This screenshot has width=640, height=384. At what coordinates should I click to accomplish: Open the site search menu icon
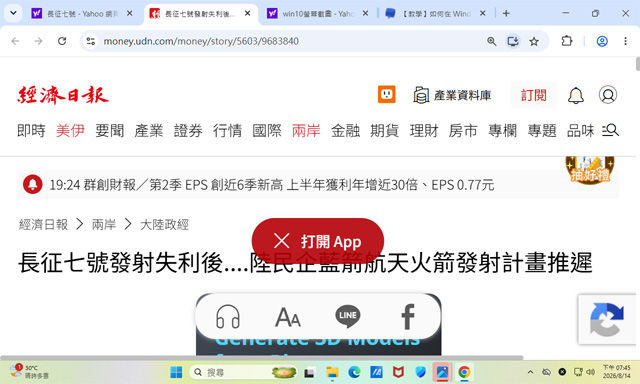pos(611,131)
